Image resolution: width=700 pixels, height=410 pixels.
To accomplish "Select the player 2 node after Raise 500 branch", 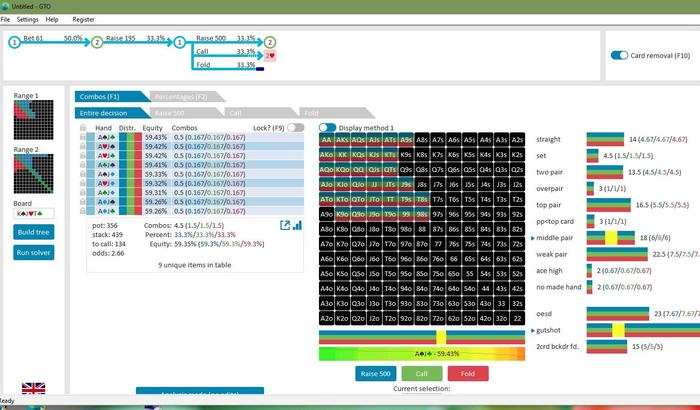I will pos(269,42).
